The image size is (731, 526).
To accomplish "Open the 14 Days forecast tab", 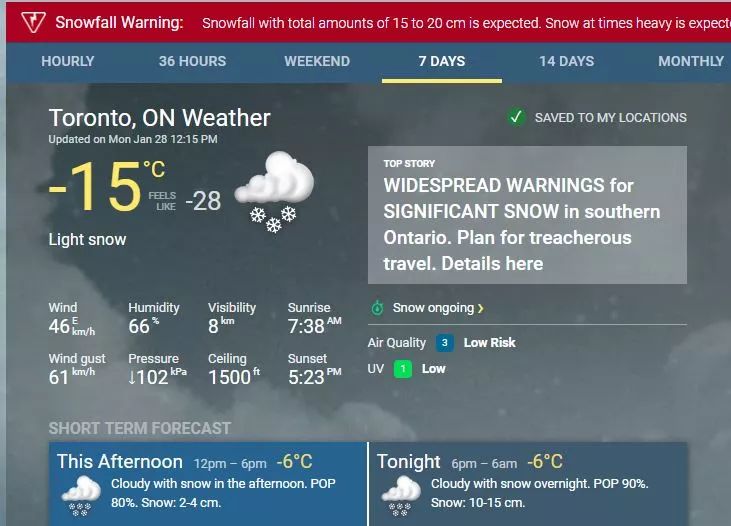I will pyautogui.click(x=566, y=61).
